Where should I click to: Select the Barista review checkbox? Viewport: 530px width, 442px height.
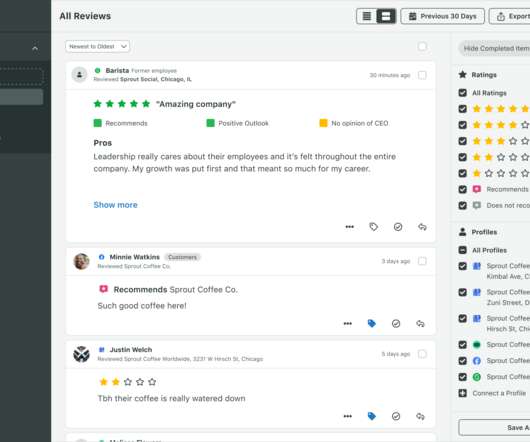click(x=422, y=75)
